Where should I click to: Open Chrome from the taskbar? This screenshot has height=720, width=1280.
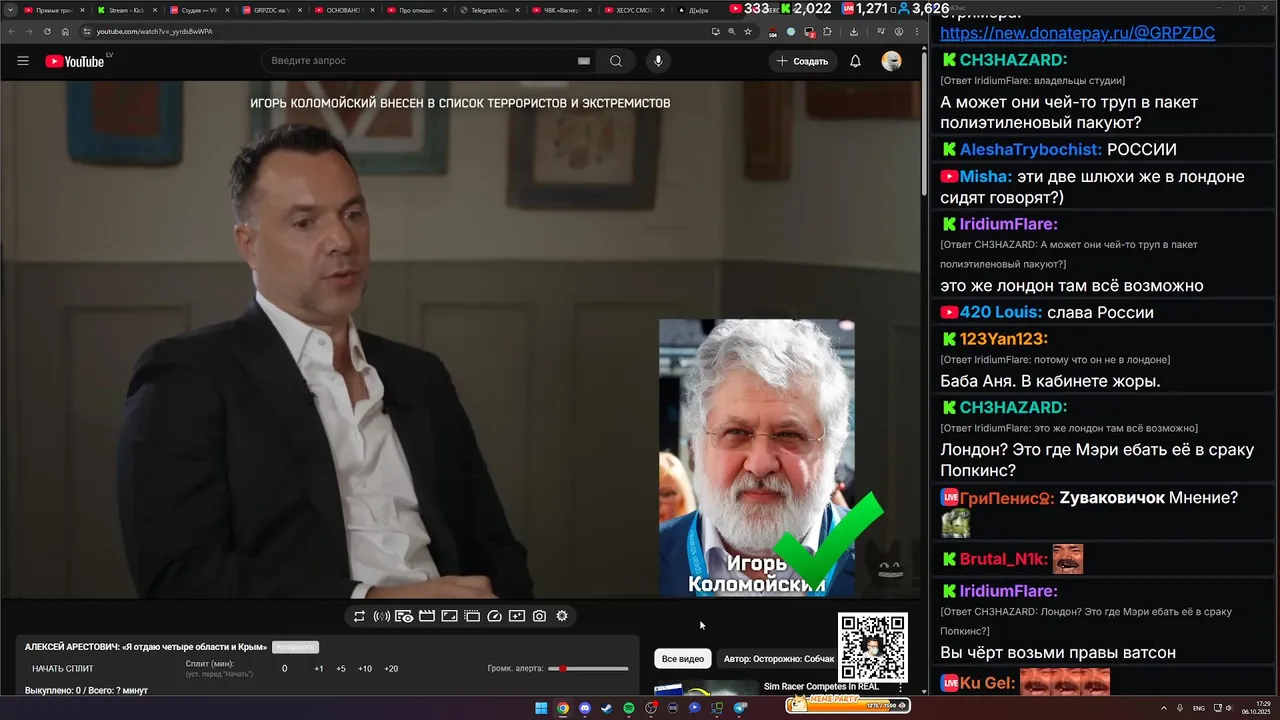pyautogui.click(x=563, y=708)
